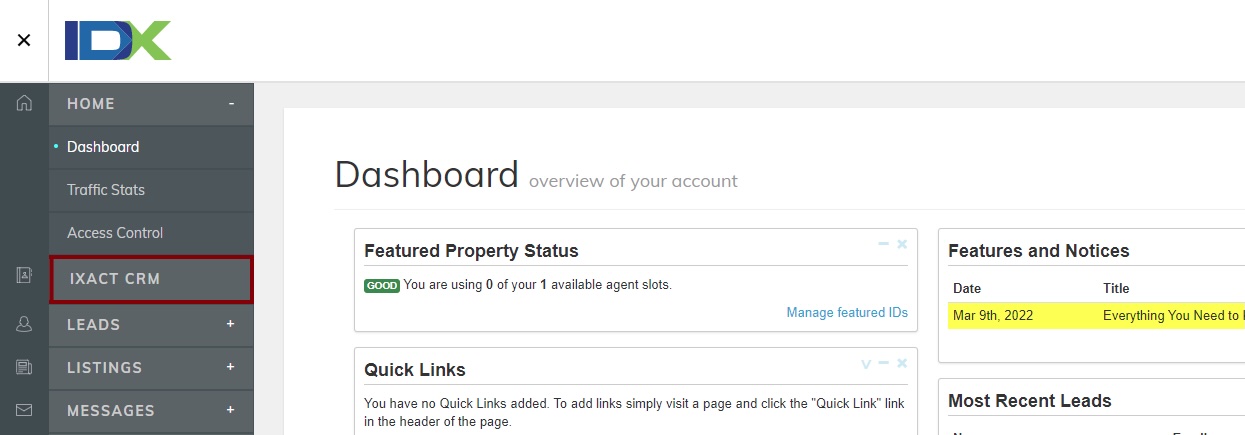Minimize the Quick Links widget
The image size is (1245, 435).
(x=883, y=363)
